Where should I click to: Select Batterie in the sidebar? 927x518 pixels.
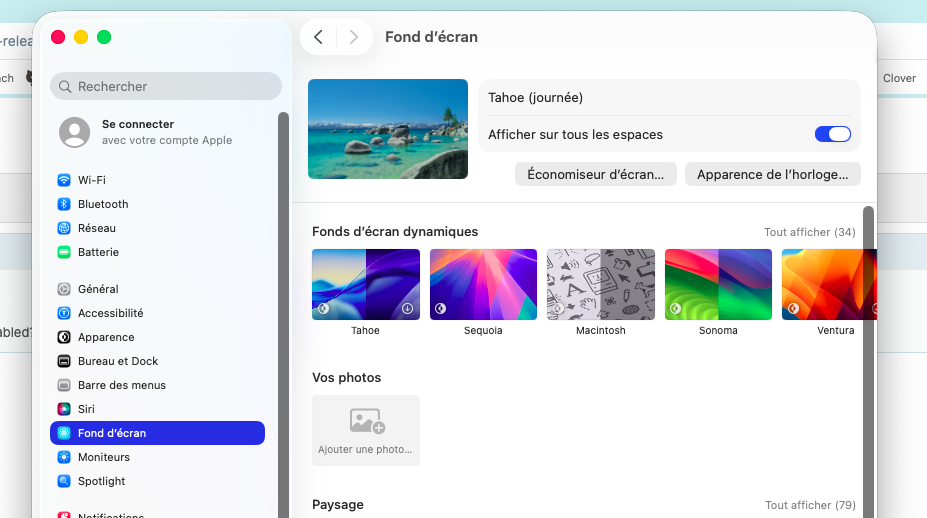pyautogui.click(x=157, y=252)
